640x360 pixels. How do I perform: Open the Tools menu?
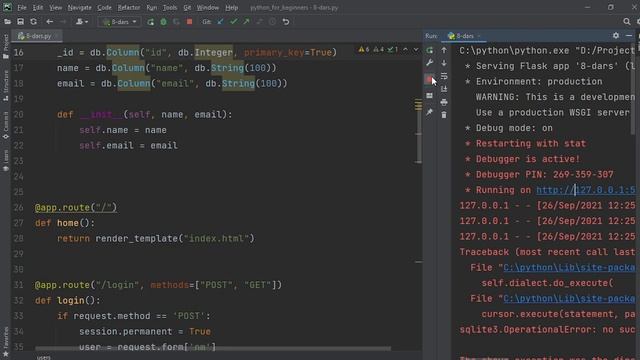[170, 7]
